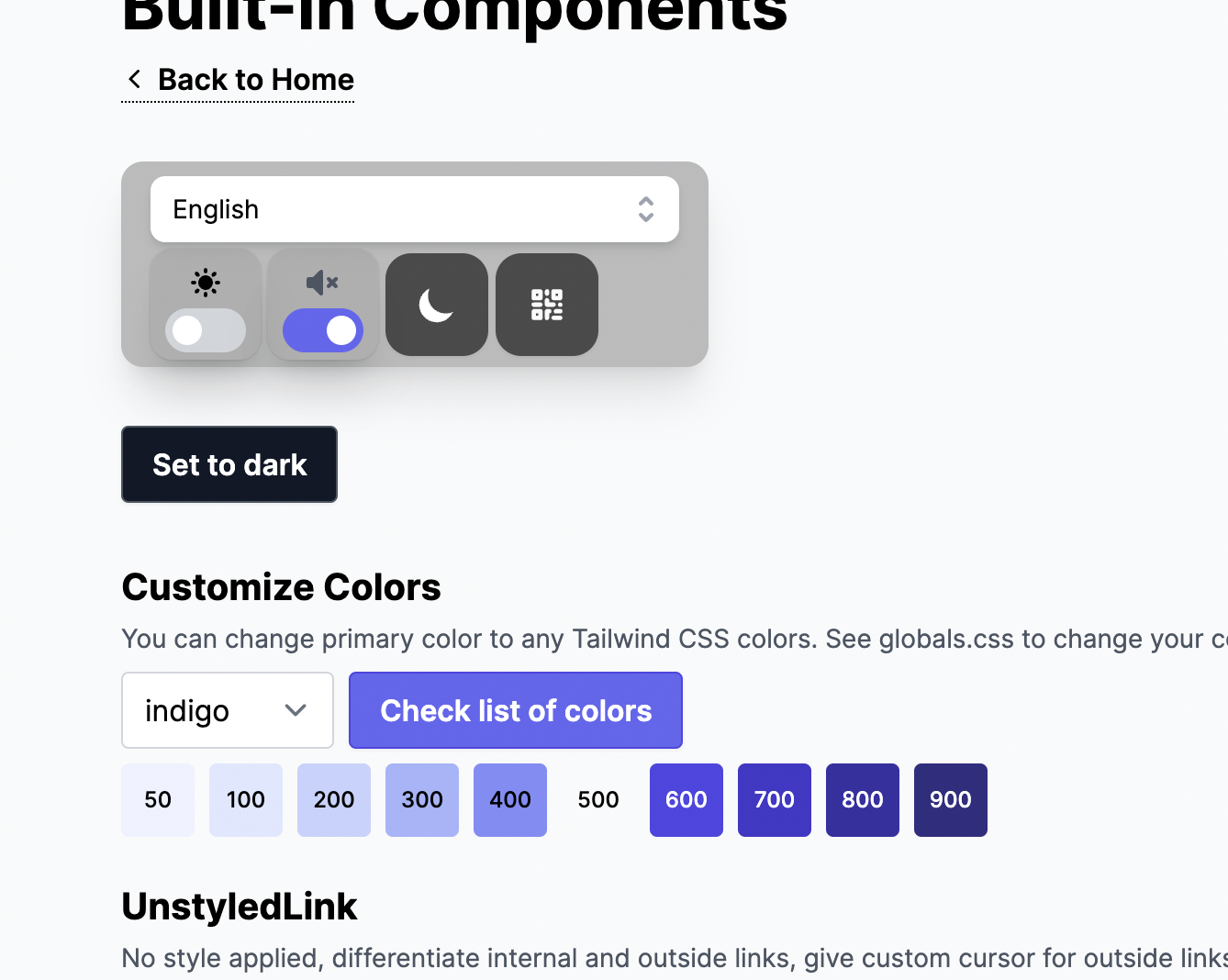Select the 400 indigo swatch
Image resolution: width=1228 pixels, height=980 pixels.
point(509,799)
